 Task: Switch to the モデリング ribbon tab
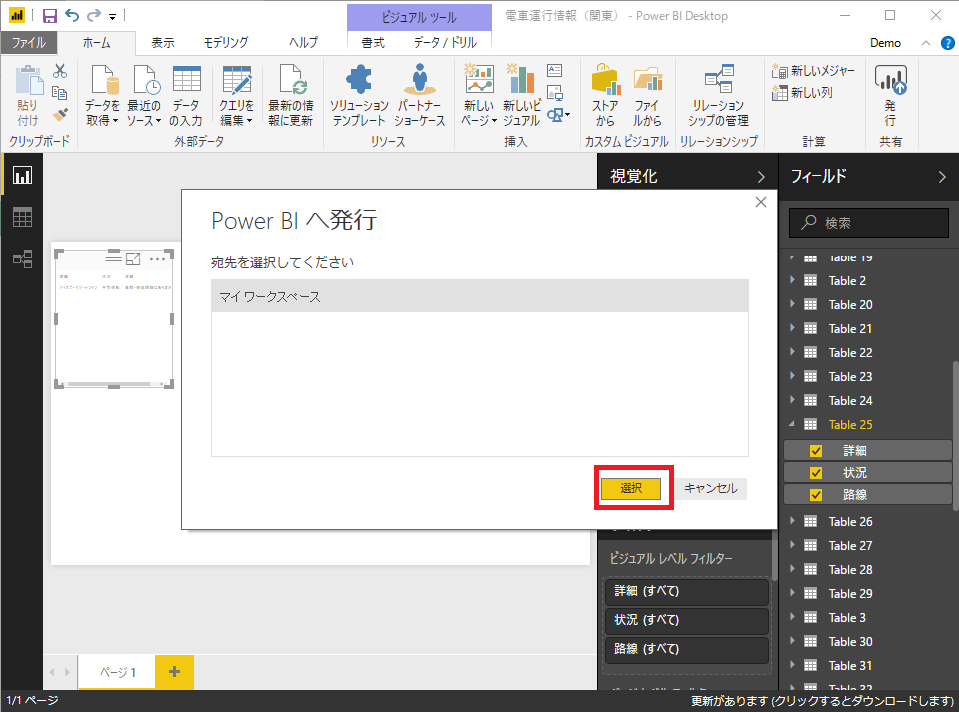pos(226,43)
